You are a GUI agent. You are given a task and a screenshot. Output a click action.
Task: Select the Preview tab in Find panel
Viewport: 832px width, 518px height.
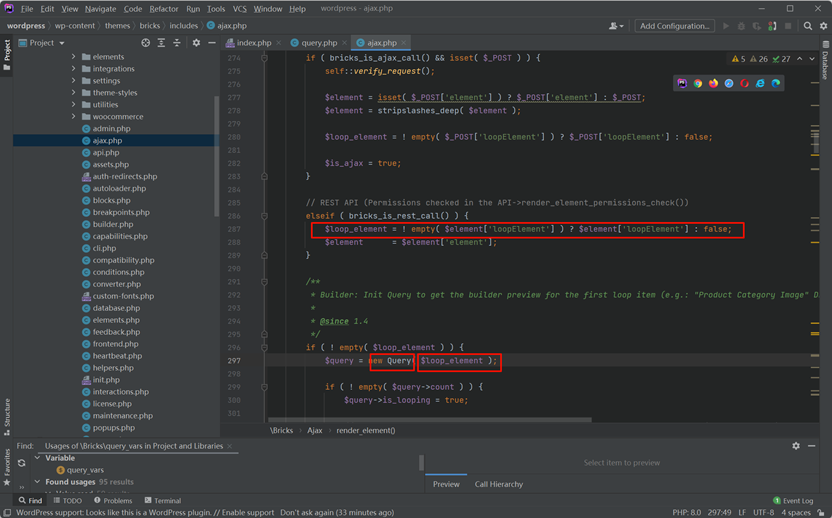pos(446,484)
